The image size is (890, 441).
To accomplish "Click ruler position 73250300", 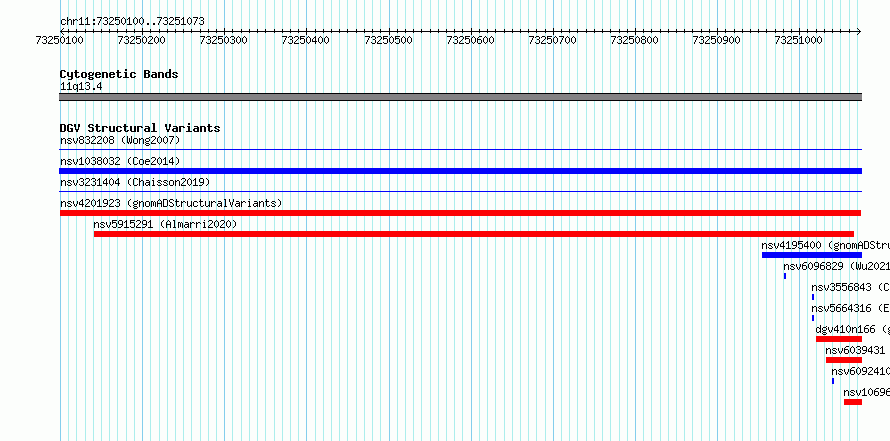I will [x=224, y=40].
